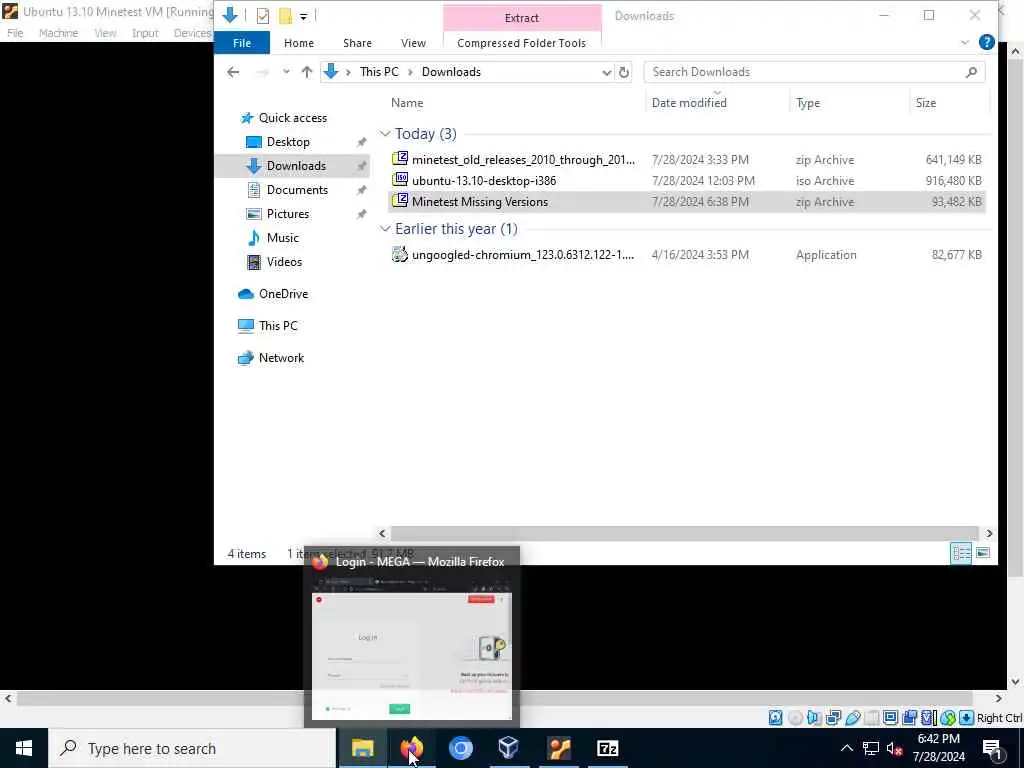Click Downloads in the address breadcrumb

coord(451,72)
